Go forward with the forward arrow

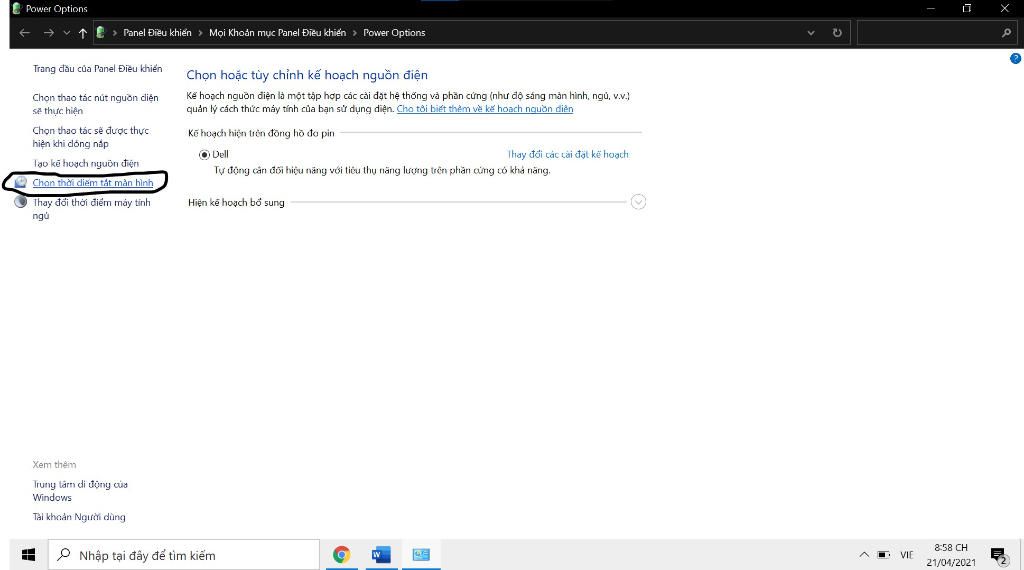(48, 33)
